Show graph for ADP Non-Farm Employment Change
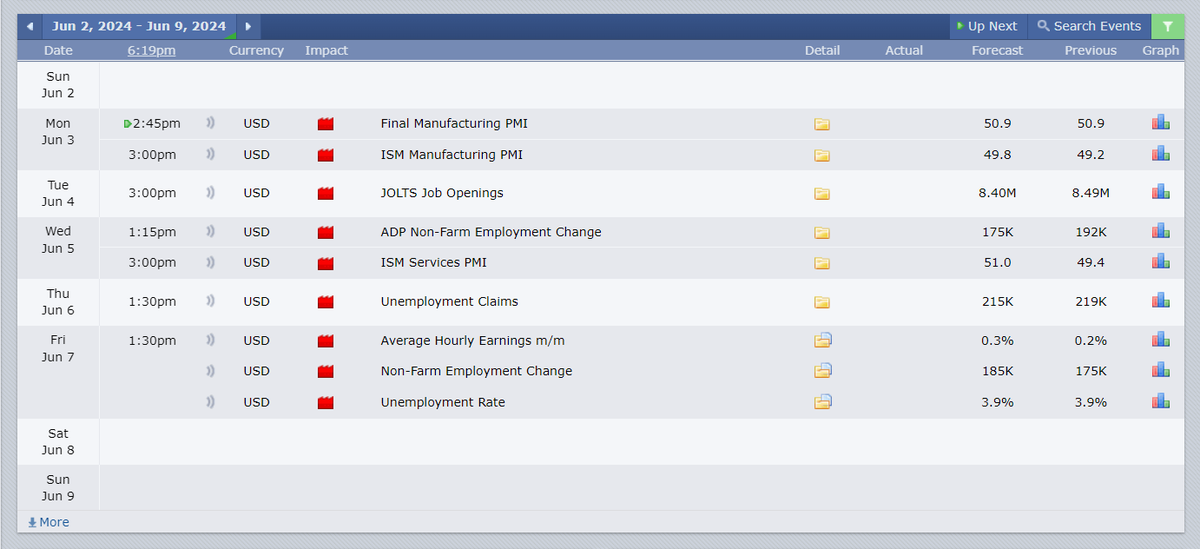Viewport: 1200px width, 549px height. [1161, 231]
